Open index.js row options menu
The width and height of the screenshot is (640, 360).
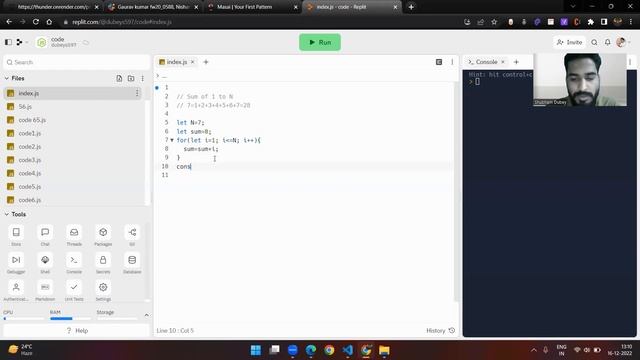click(137, 93)
